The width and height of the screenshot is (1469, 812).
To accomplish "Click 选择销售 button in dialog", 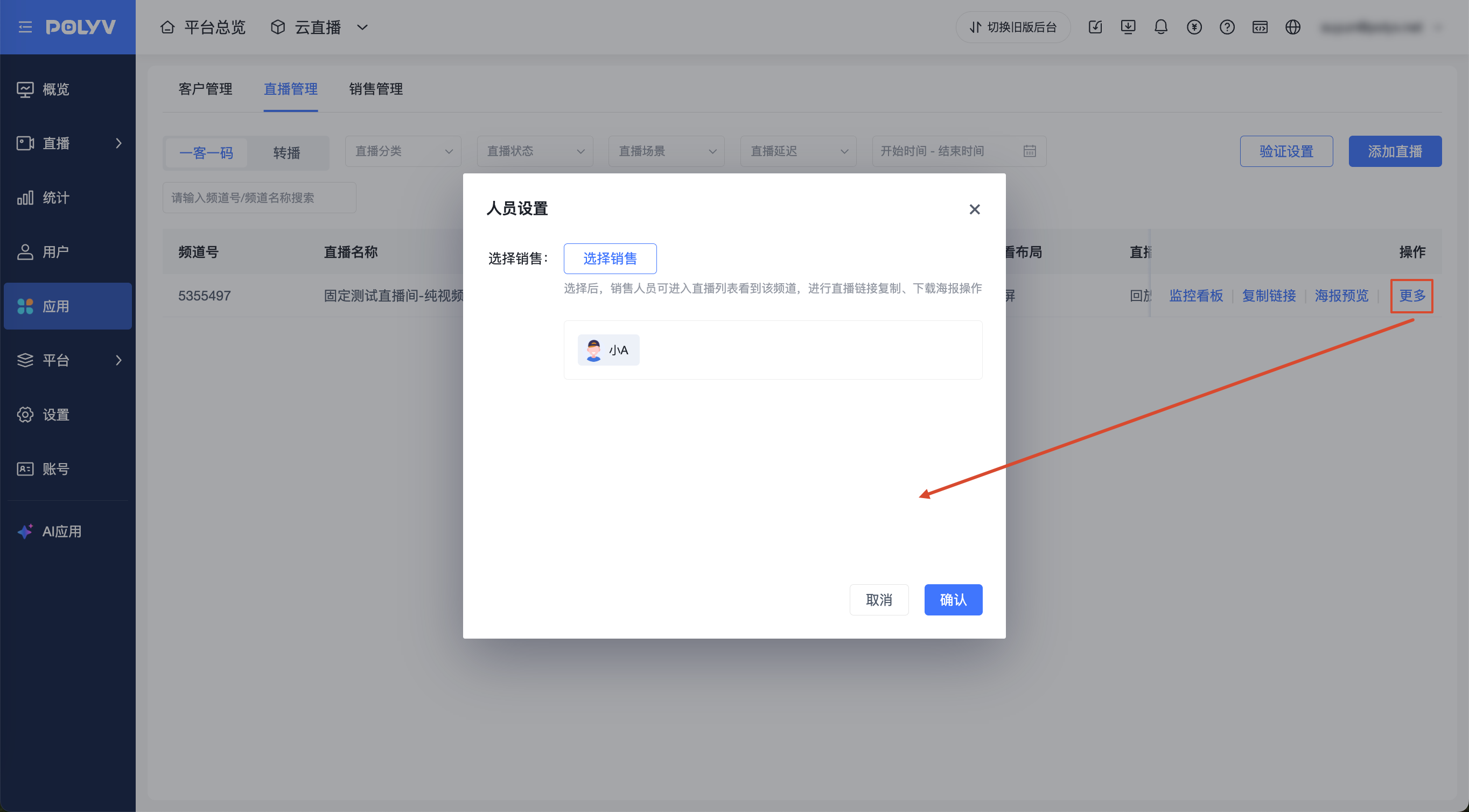I will 610,258.
